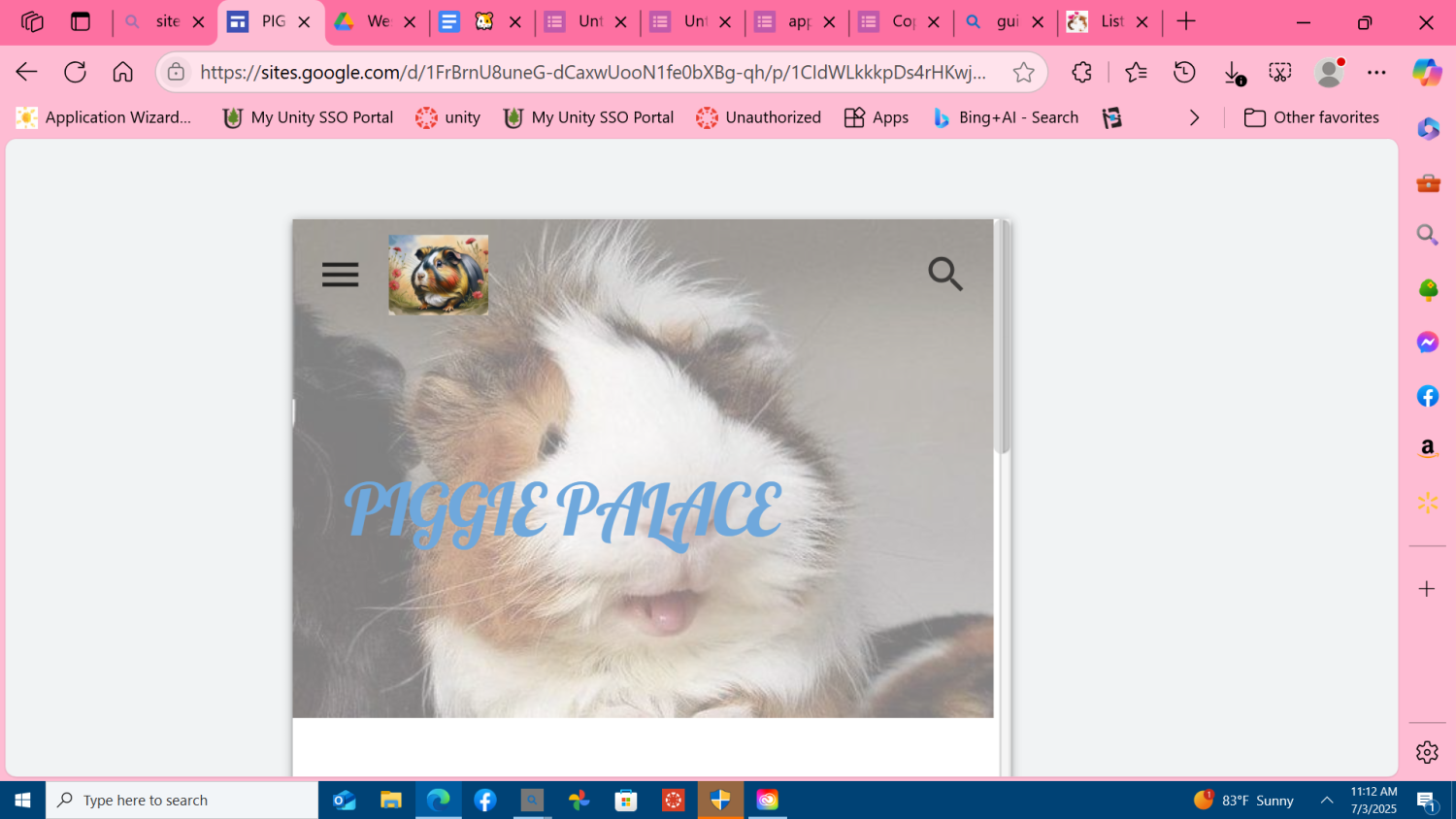Click the guinea pig site logo
Image resolution: width=1456 pixels, height=819 pixels.
(438, 275)
